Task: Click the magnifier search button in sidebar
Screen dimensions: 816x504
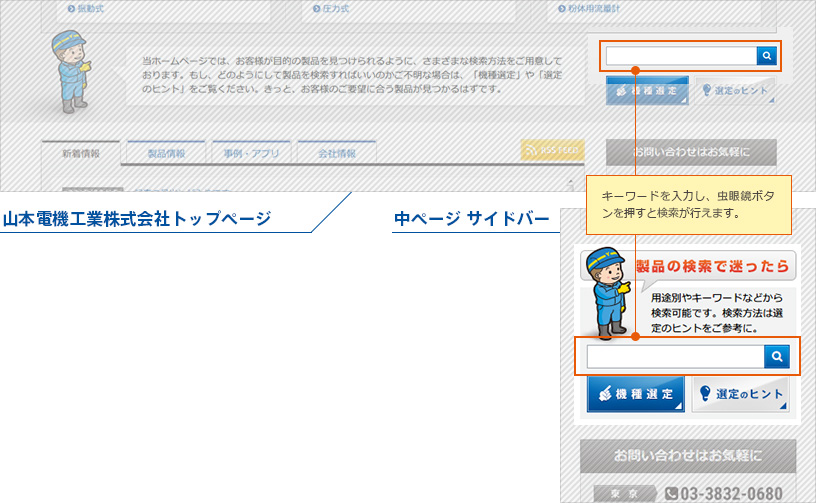Action: (777, 357)
